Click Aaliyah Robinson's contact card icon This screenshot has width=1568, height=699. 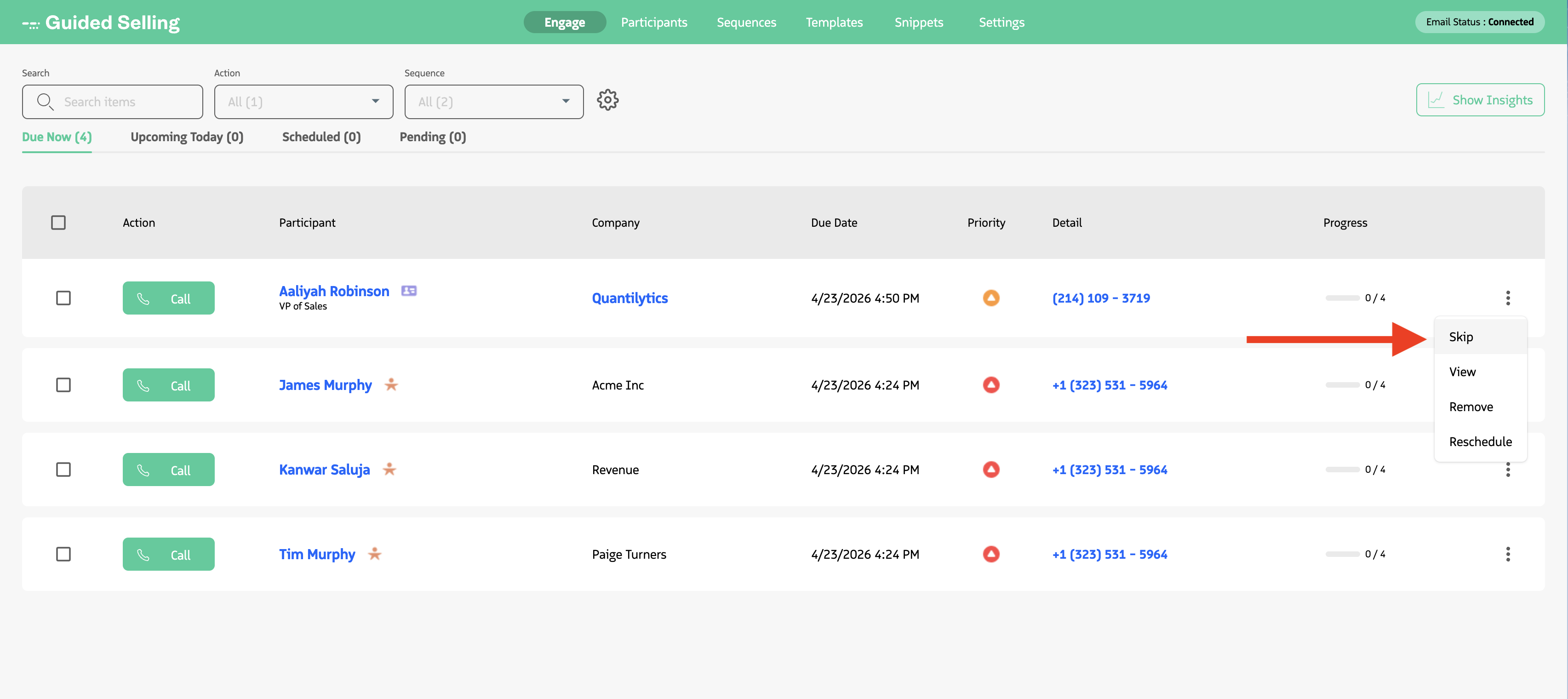click(x=409, y=291)
